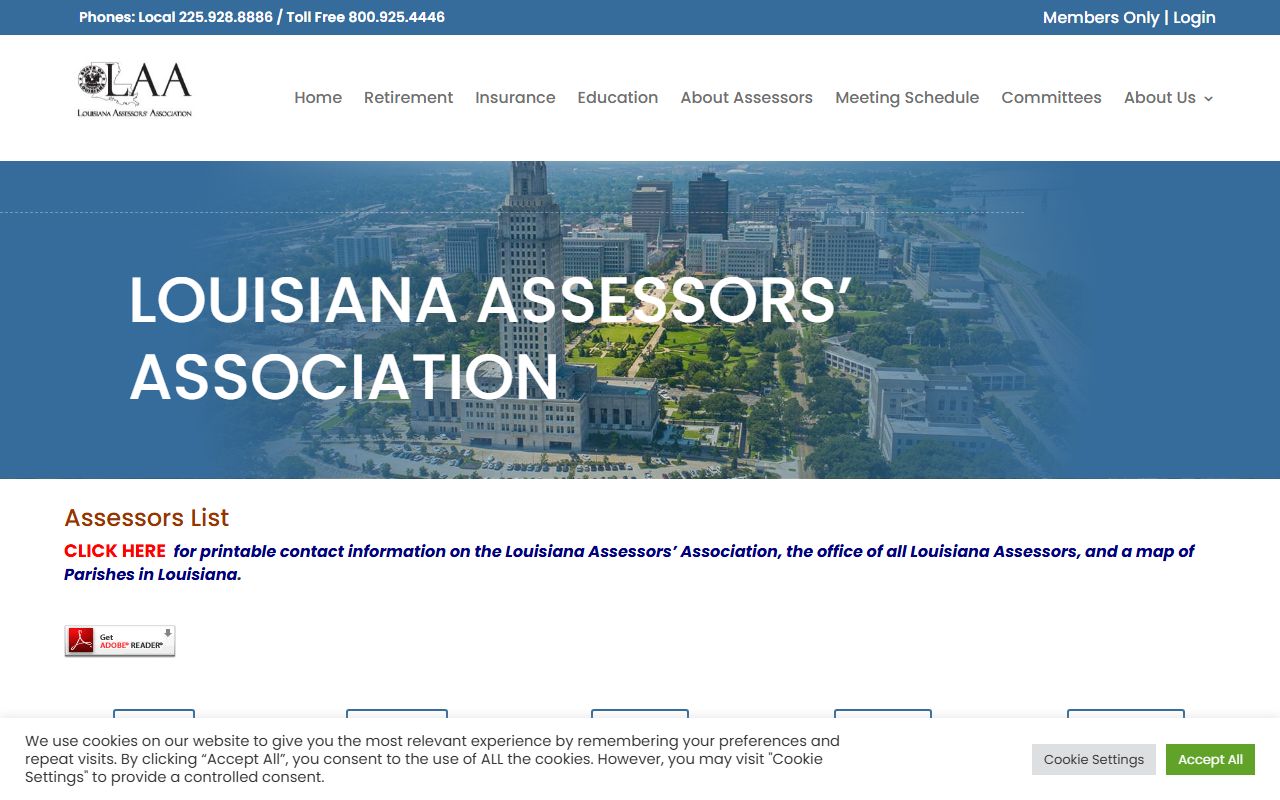Open the Insurance menu item
1280x800 pixels.
pos(515,97)
